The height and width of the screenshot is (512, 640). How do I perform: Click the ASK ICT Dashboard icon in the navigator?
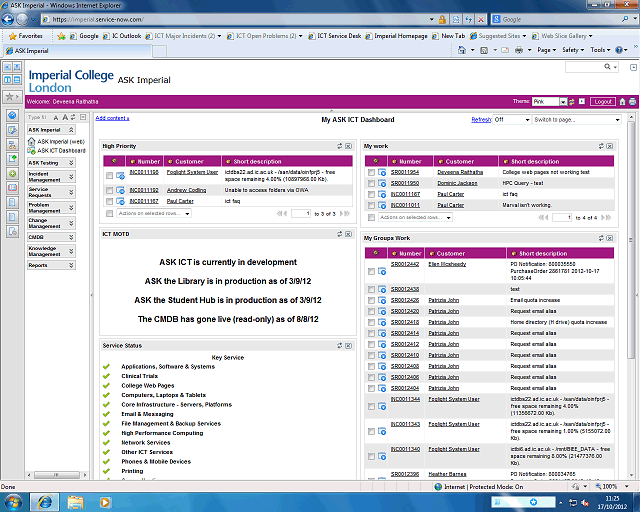[x=31, y=150]
